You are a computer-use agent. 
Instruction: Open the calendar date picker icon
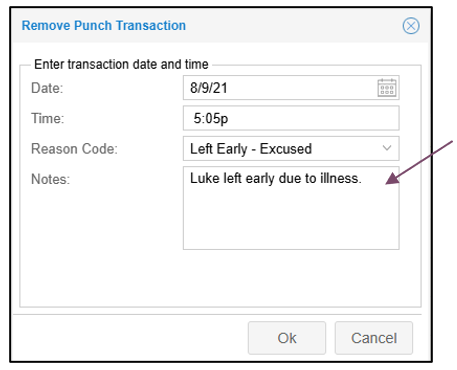387,88
